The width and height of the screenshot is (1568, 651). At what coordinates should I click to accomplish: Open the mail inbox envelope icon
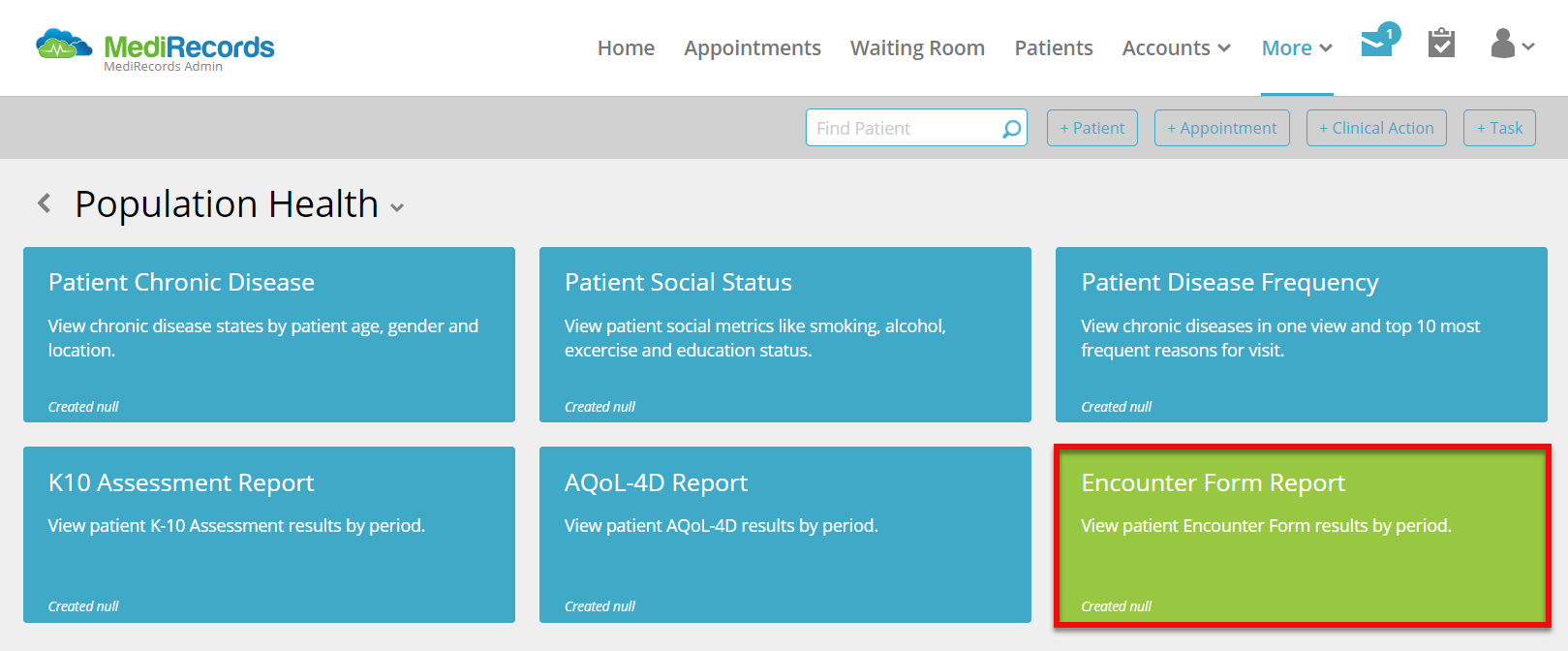(x=1376, y=45)
